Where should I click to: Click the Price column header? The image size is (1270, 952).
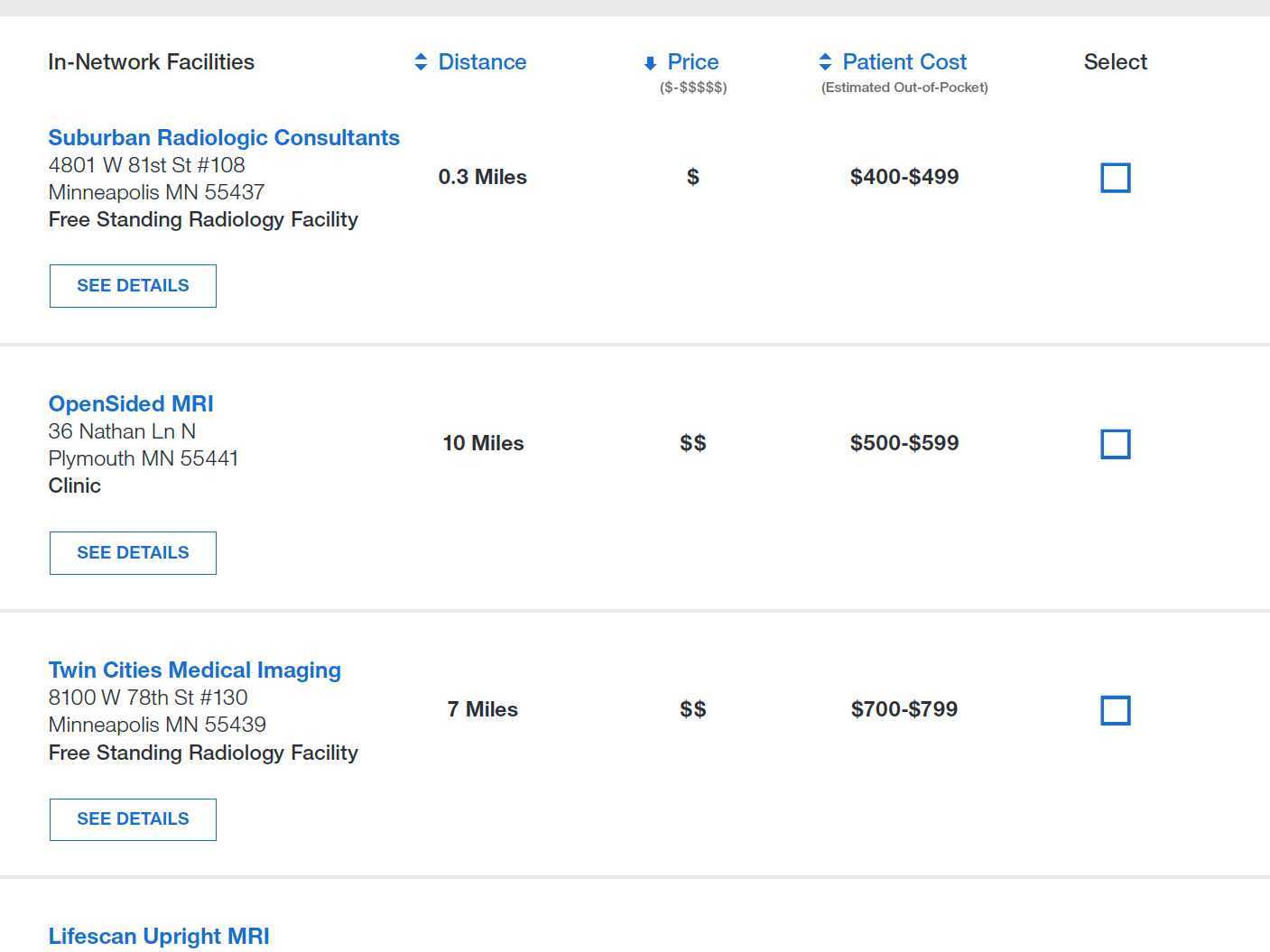coord(693,62)
